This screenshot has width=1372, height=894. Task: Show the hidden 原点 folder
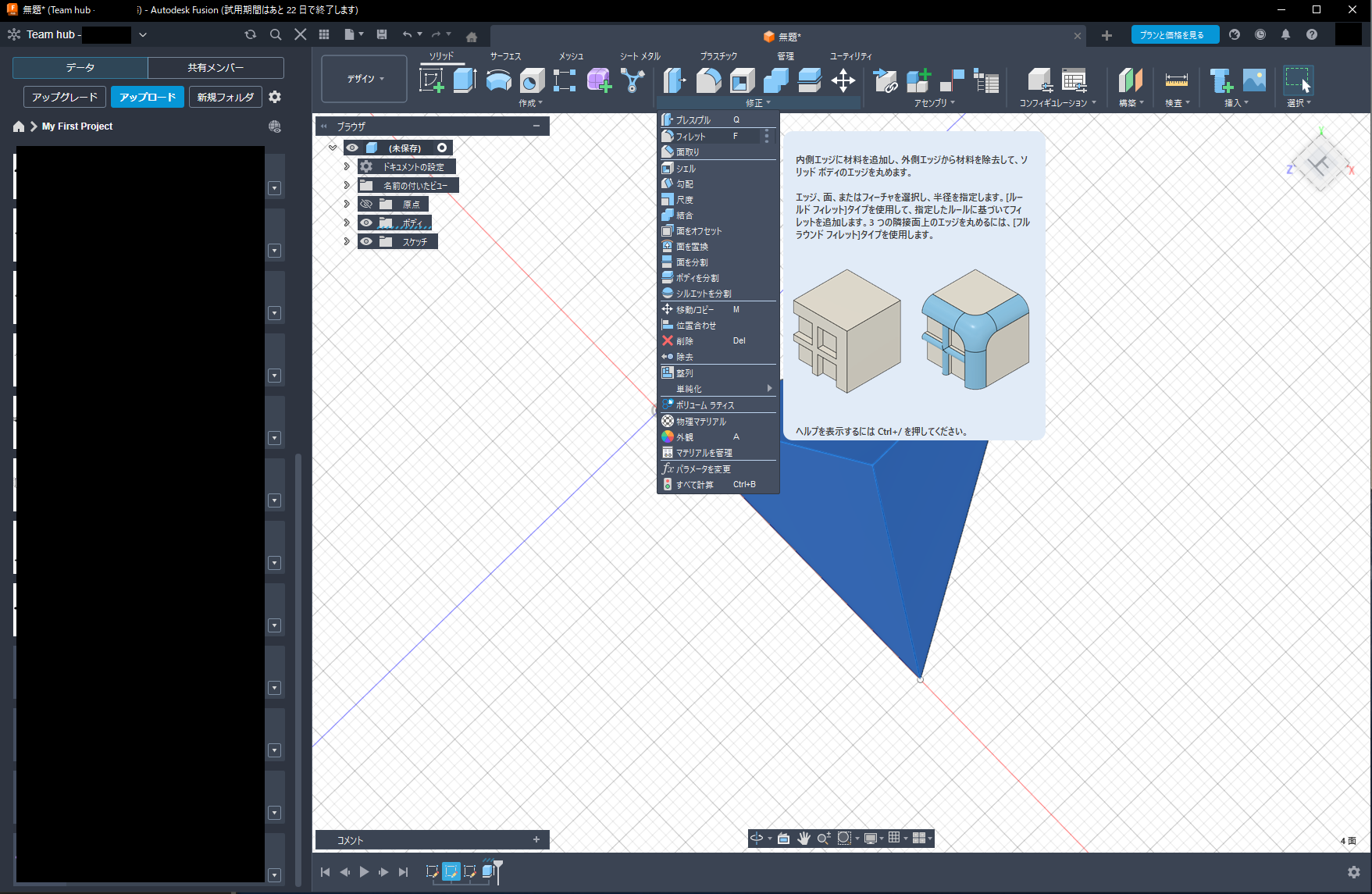366,204
